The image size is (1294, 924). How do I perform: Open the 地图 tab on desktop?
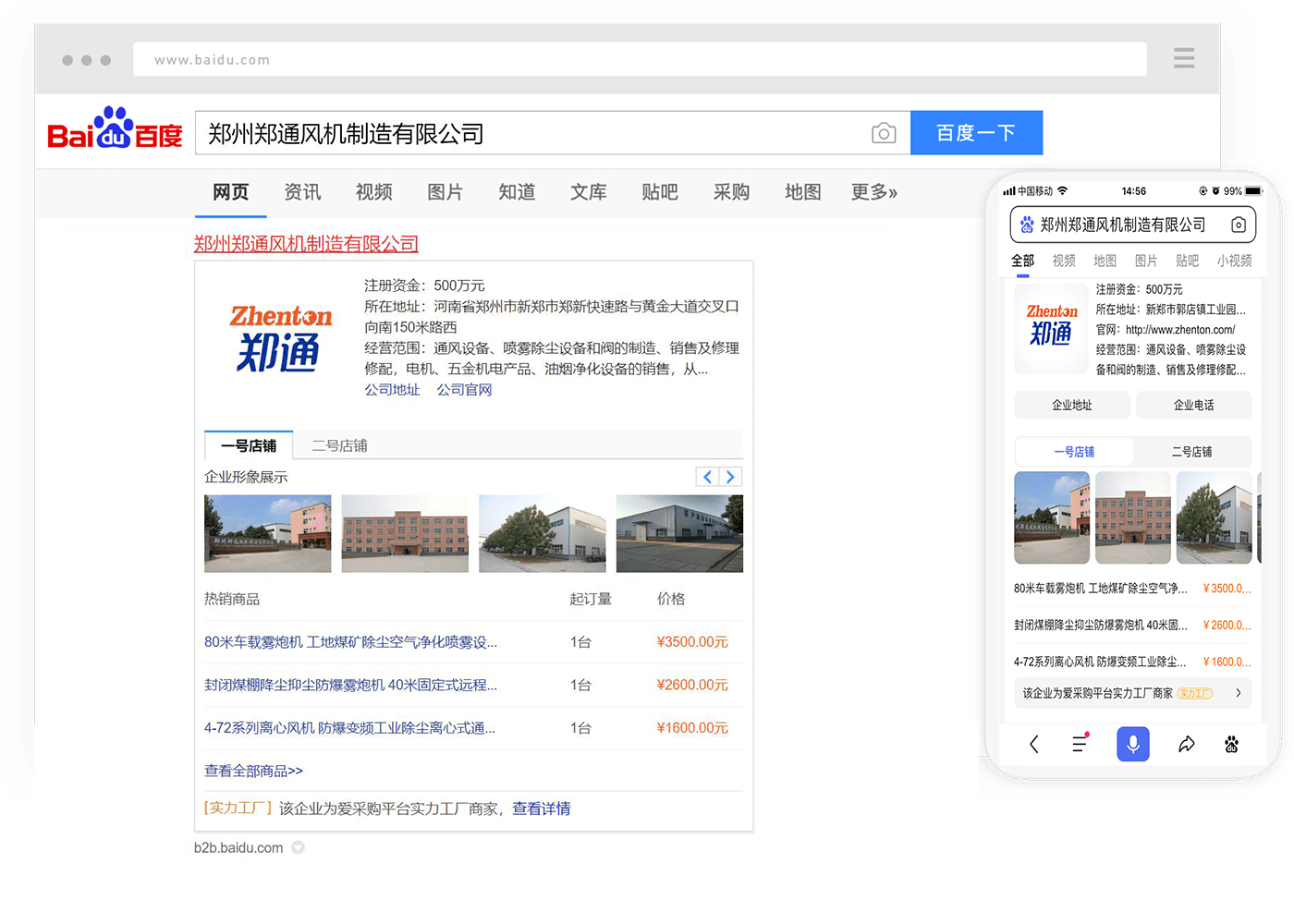pyautogui.click(x=803, y=191)
